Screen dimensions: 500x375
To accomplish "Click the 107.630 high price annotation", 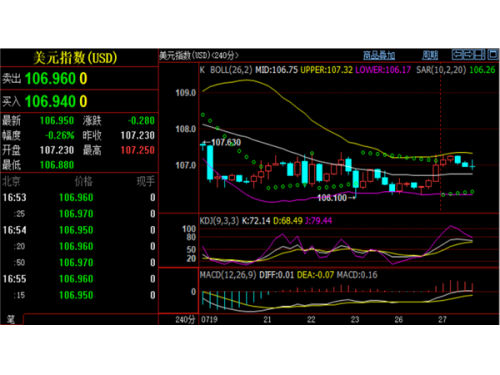I will (226, 143).
